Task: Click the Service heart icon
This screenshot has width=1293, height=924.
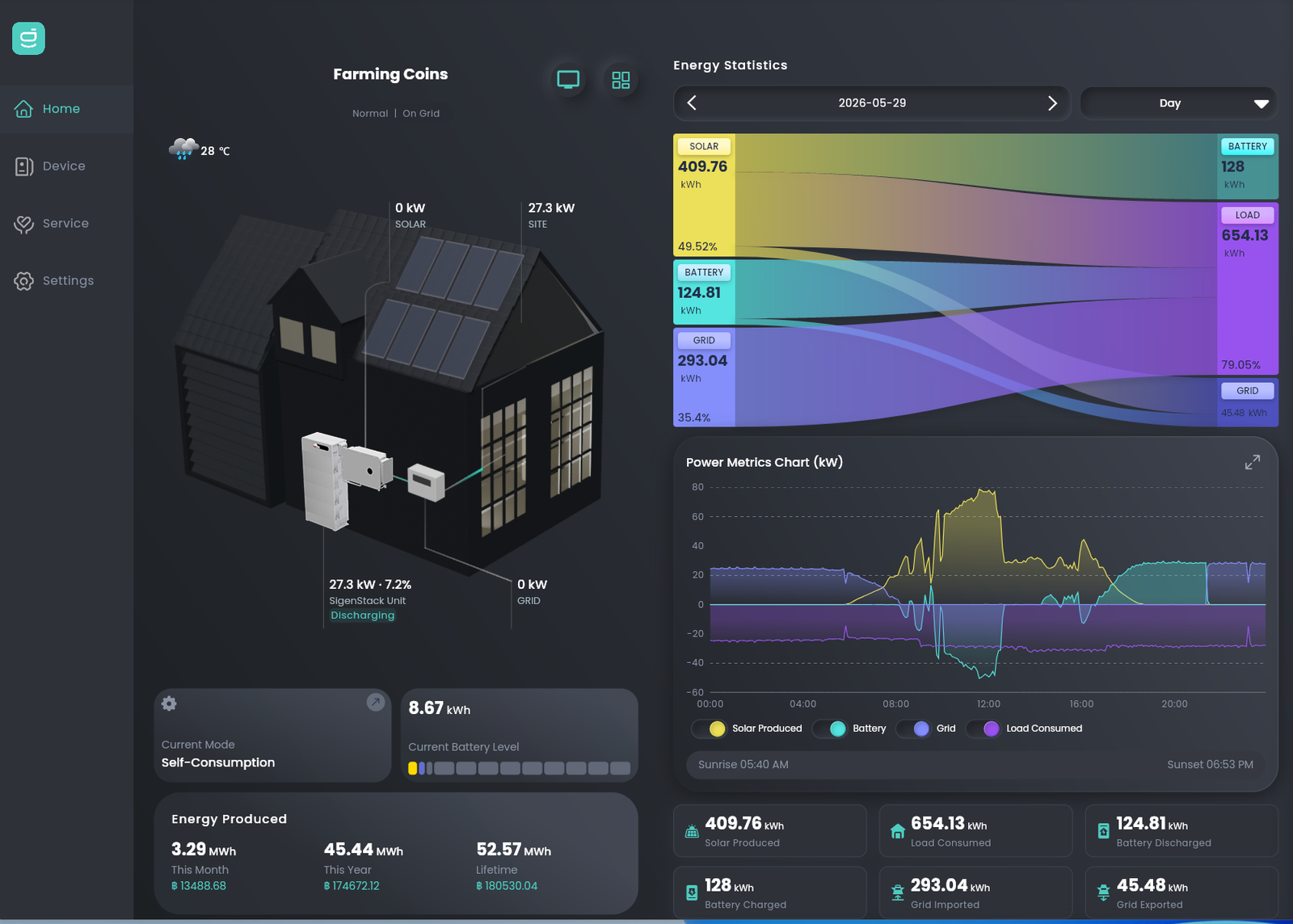Action: tap(23, 224)
